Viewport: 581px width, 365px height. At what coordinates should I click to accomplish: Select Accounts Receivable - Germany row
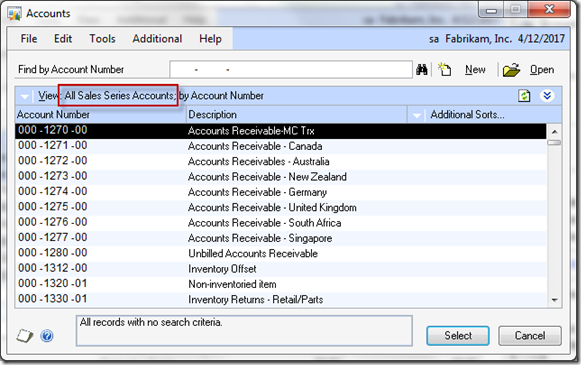point(280,192)
